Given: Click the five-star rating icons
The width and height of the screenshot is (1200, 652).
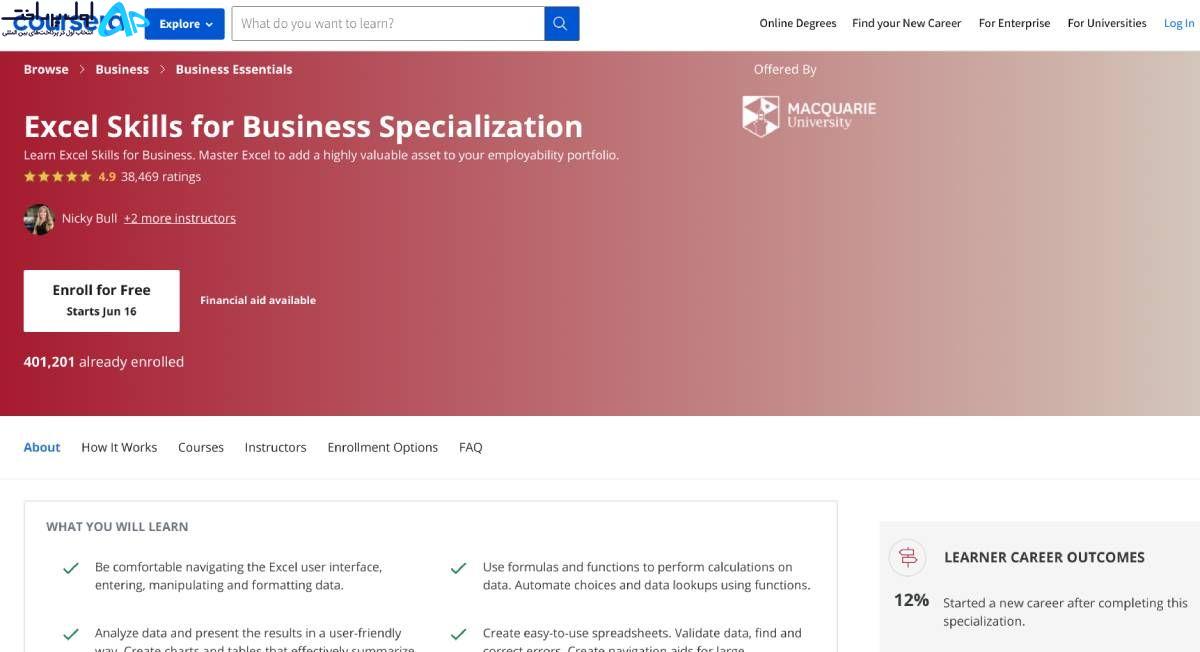Looking at the screenshot, I should click(x=57, y=177).
